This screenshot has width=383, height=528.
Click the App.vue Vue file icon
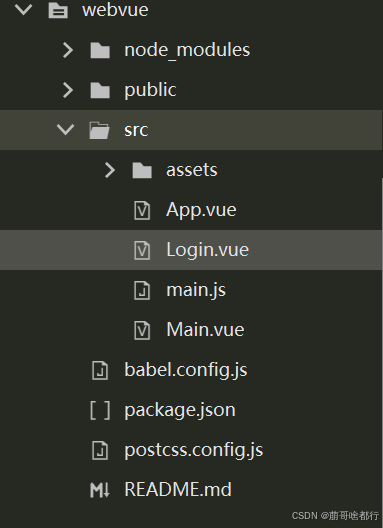pos(142,210)
